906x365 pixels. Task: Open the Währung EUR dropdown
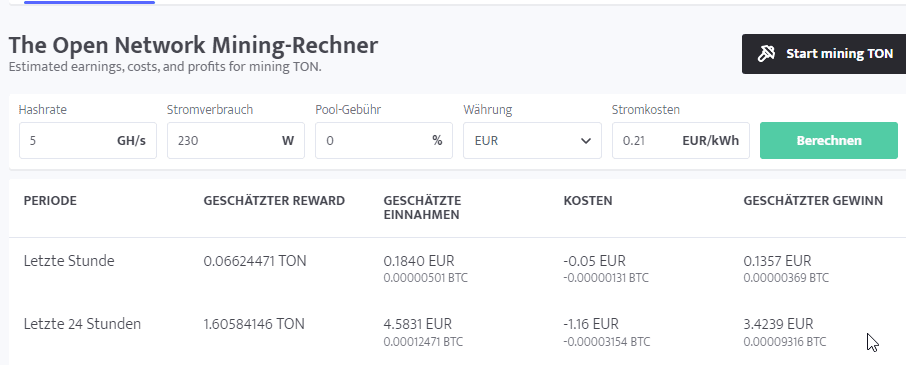[x=532, y=140]
